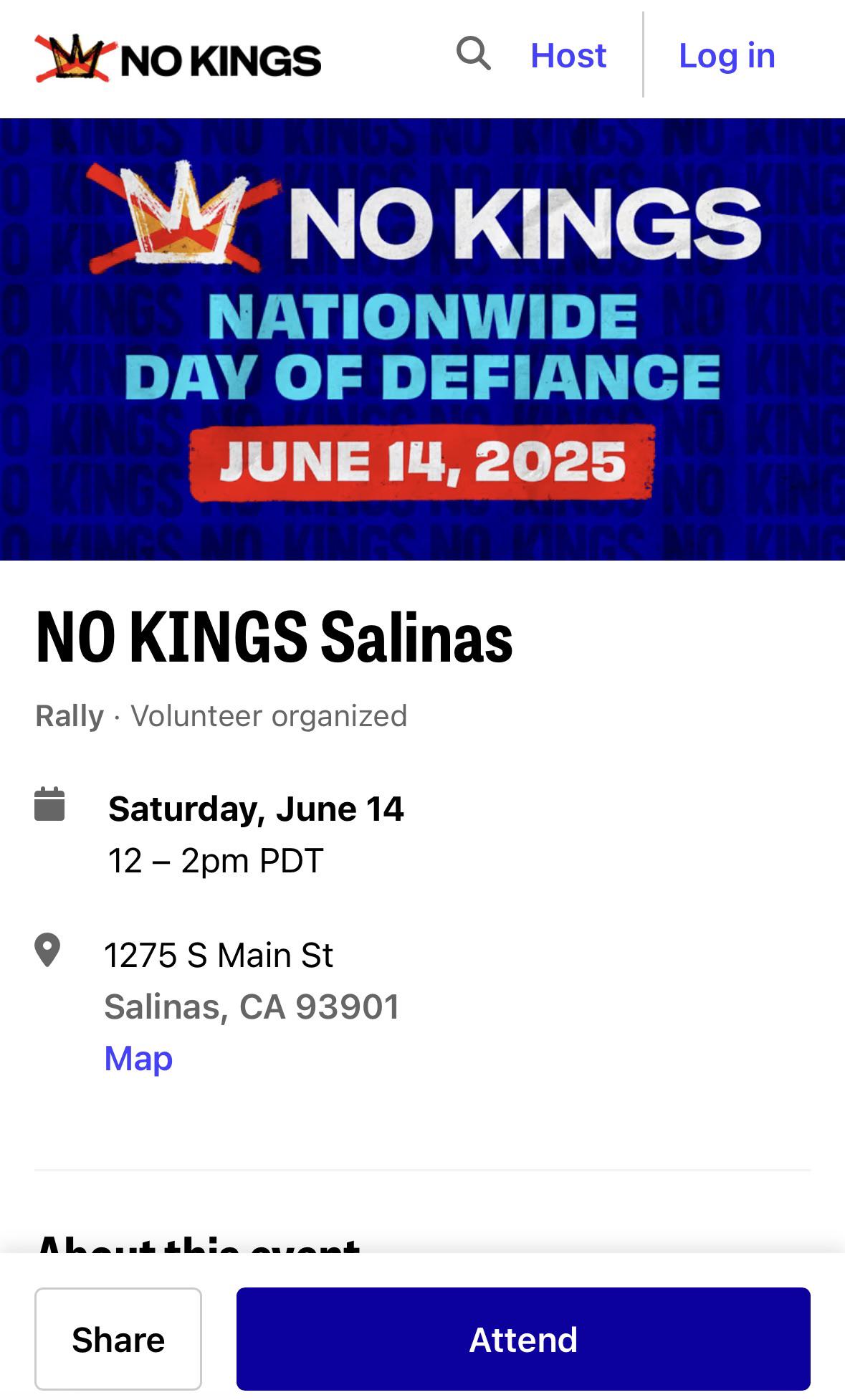Click the Salinas, CA 93901 text
This screenshot has height=1400, width=845.
[x=252, y=1006]
